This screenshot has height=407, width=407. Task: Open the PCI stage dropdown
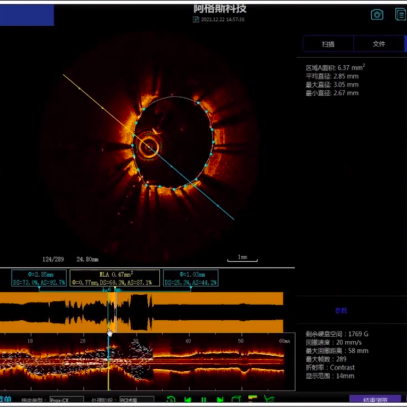(x=137, y=400)
